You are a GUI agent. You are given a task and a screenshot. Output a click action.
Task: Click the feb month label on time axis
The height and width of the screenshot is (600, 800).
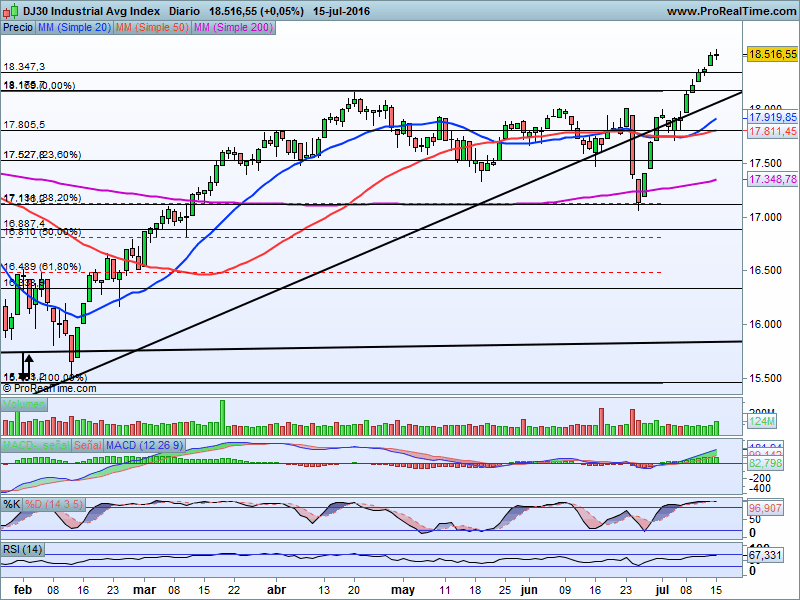pyautogui.click(x=23, y=590)
